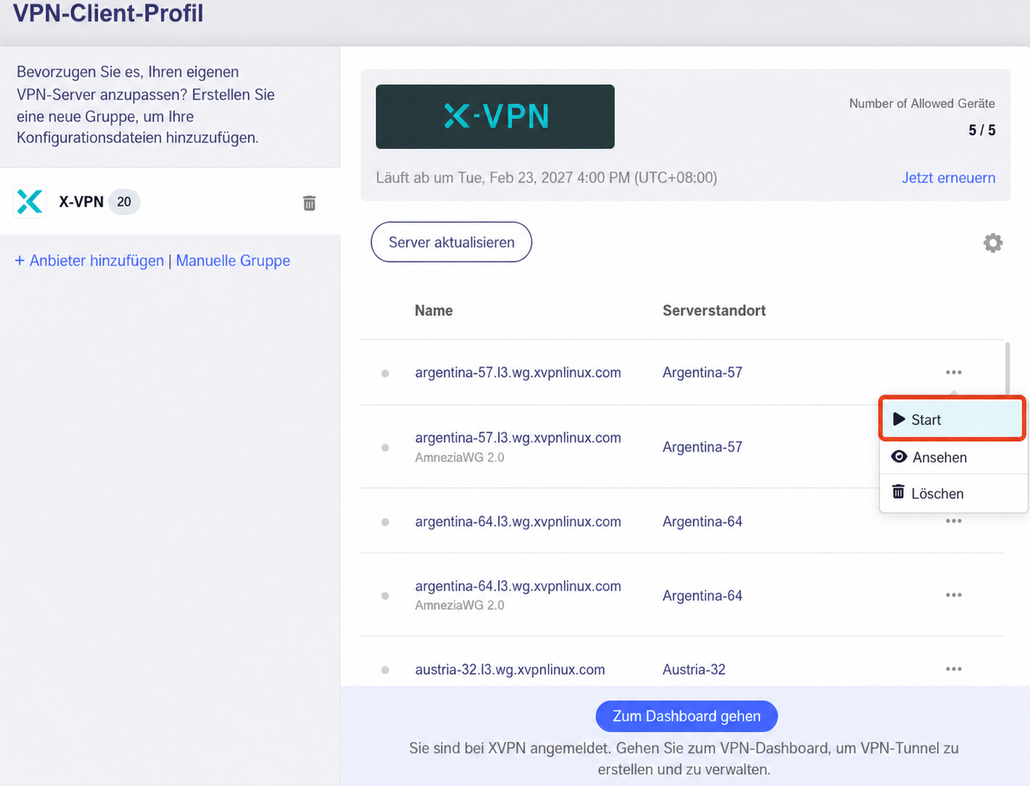The height and width of the screenshot is (786, 1030).
Task: Click the expiry date text Läuft ab
Action: click(547, 178)
